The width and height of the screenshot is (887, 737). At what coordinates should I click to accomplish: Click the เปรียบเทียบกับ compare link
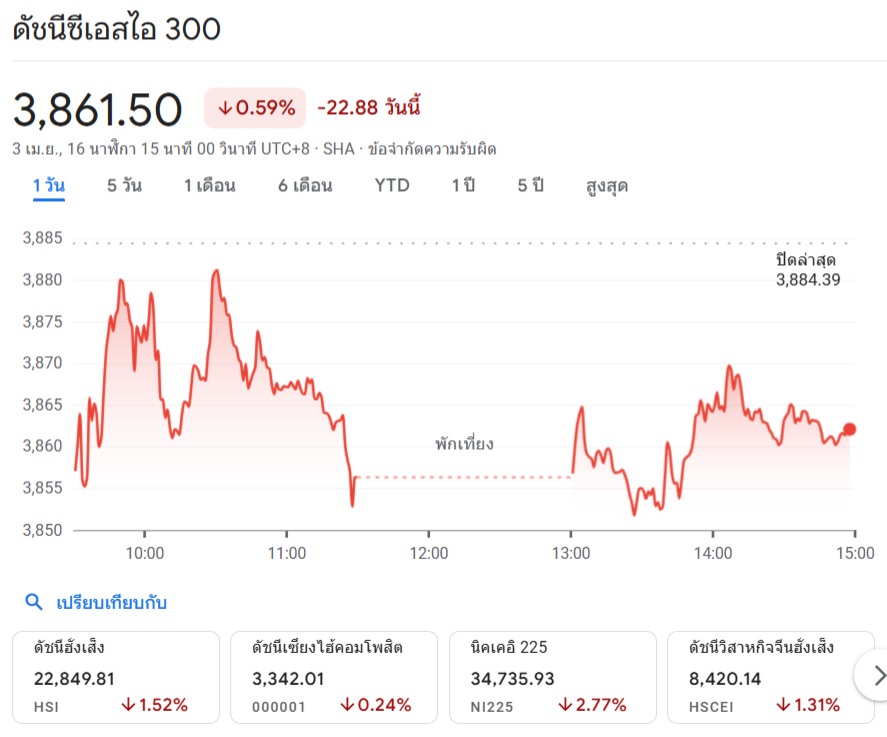tap(111, 602)
